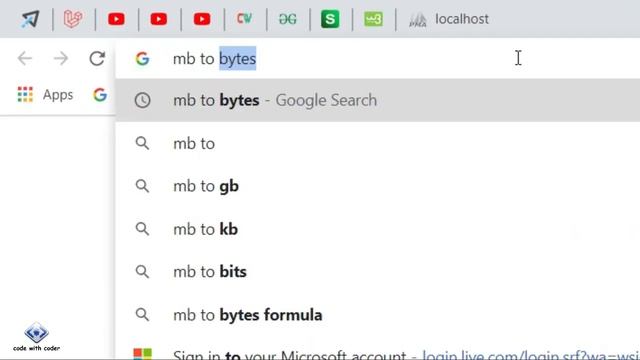640x360 pixels.
Task: Open the Apps grid shortcut
Action: [45, 95]
